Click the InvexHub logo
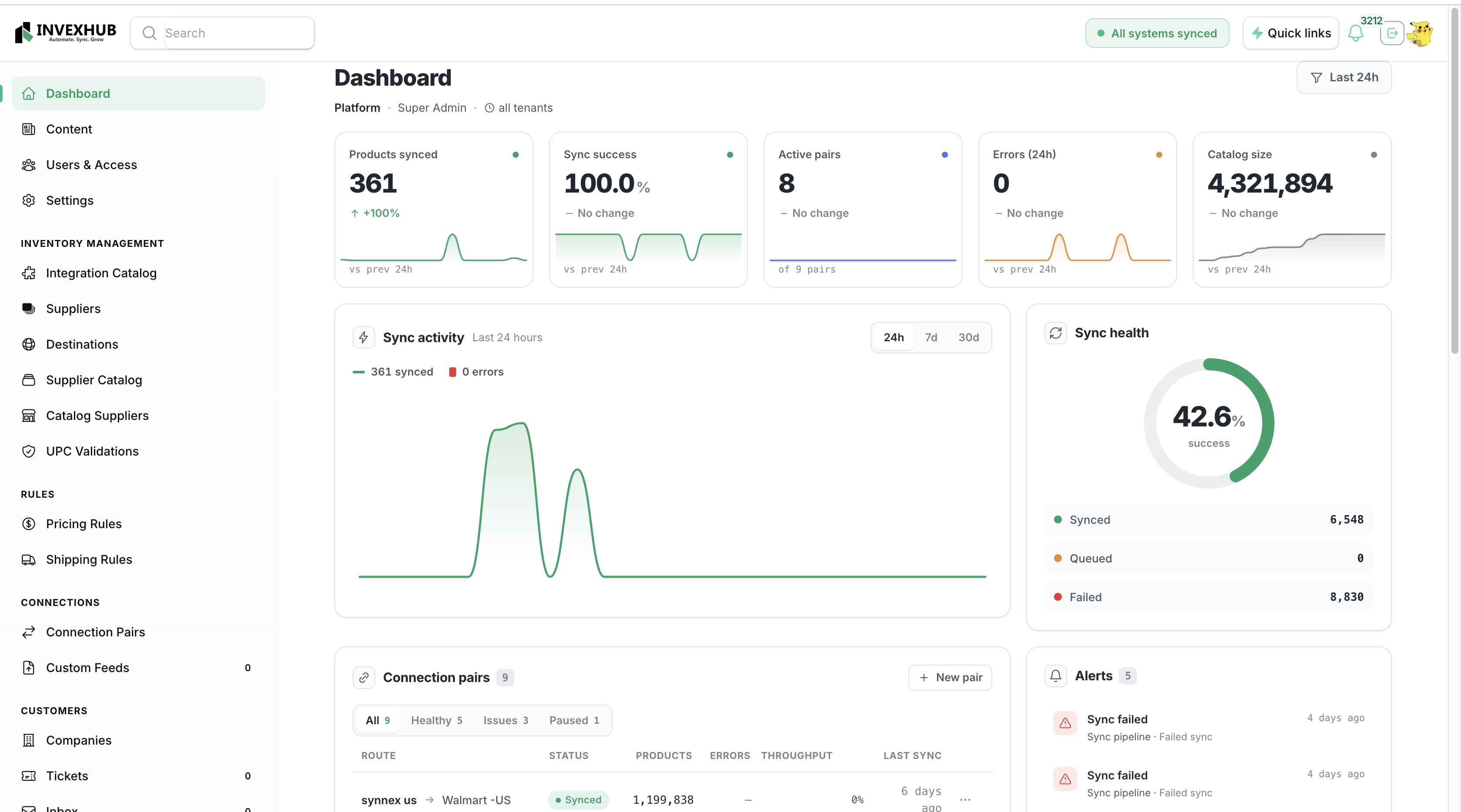This screenshot has width=1461, height=812. [x=65, y=32]
